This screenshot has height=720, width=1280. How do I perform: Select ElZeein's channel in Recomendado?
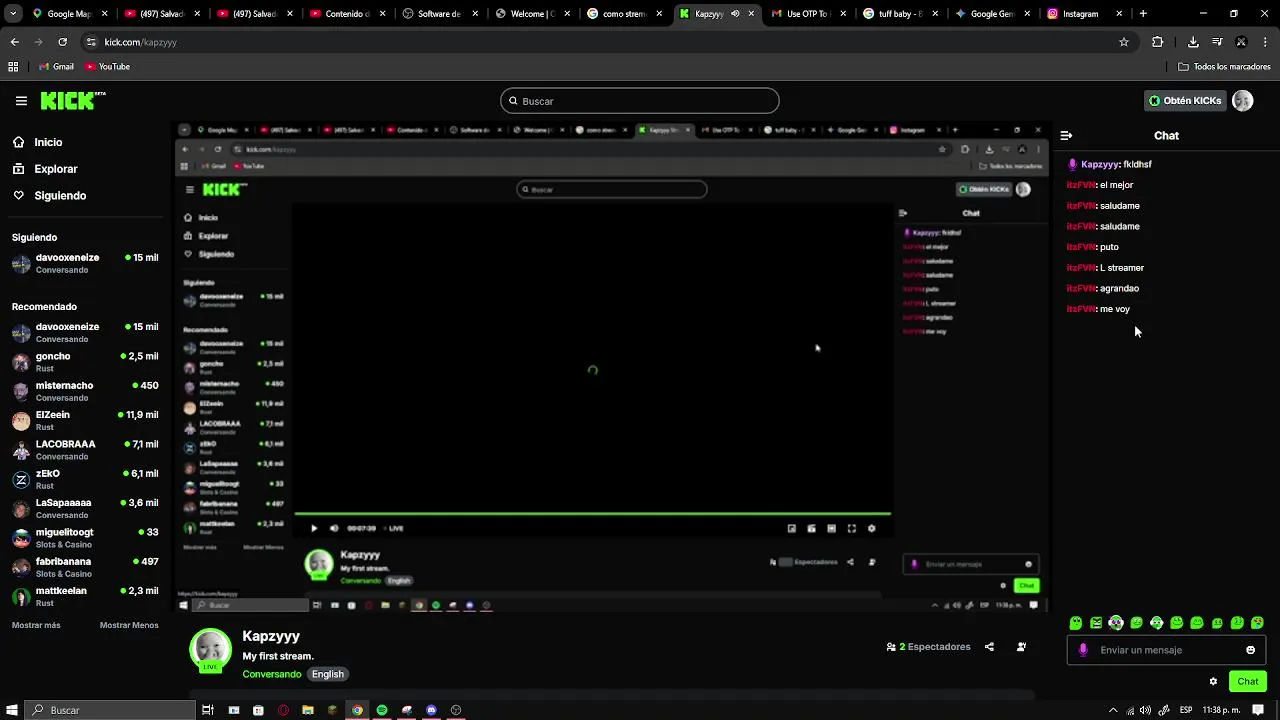click(85, 420)
